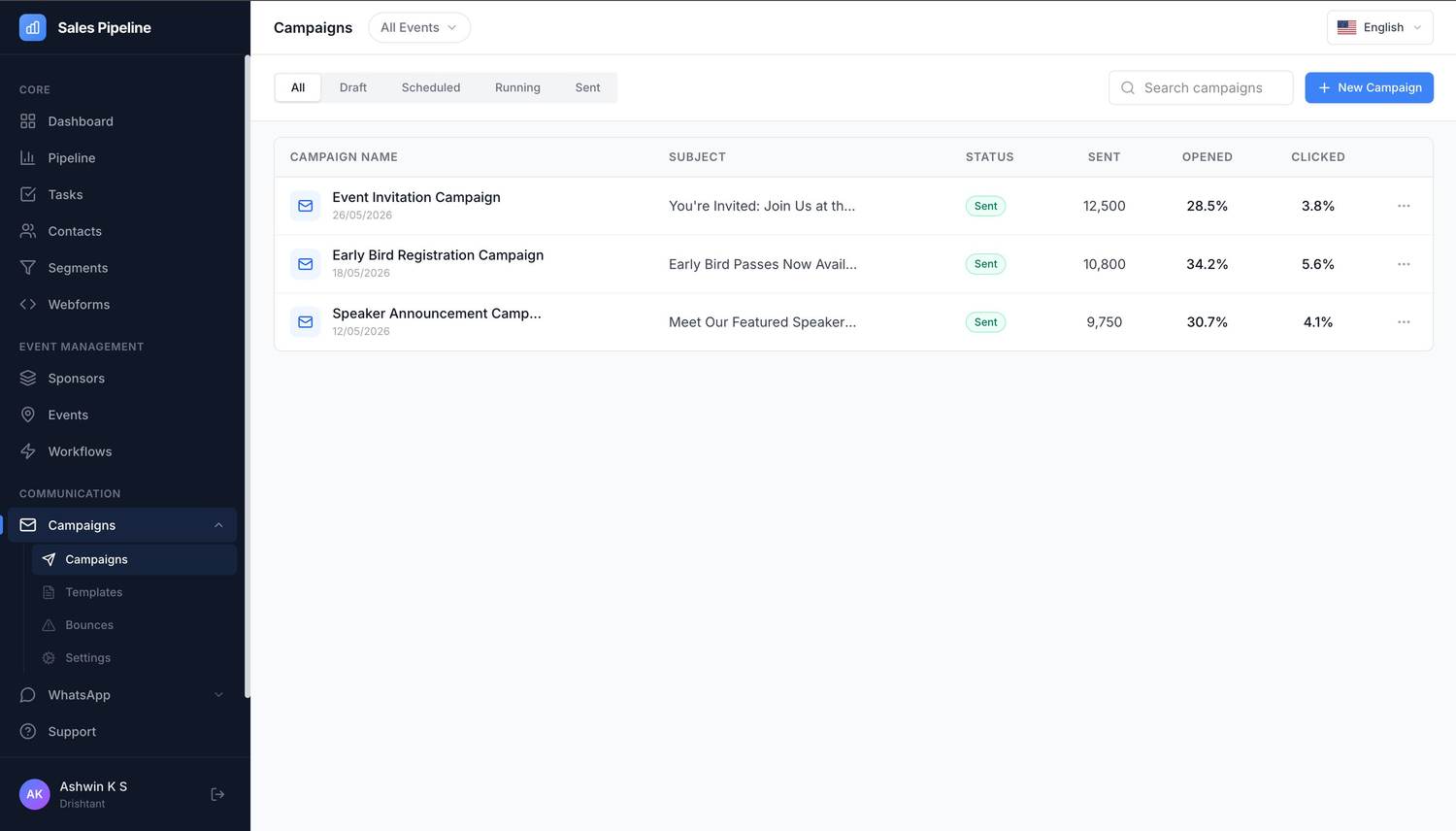Click the Sent badge for Speaker Announcement
This screenshot has height=831, width=1456.
click(x=985, y=322)
